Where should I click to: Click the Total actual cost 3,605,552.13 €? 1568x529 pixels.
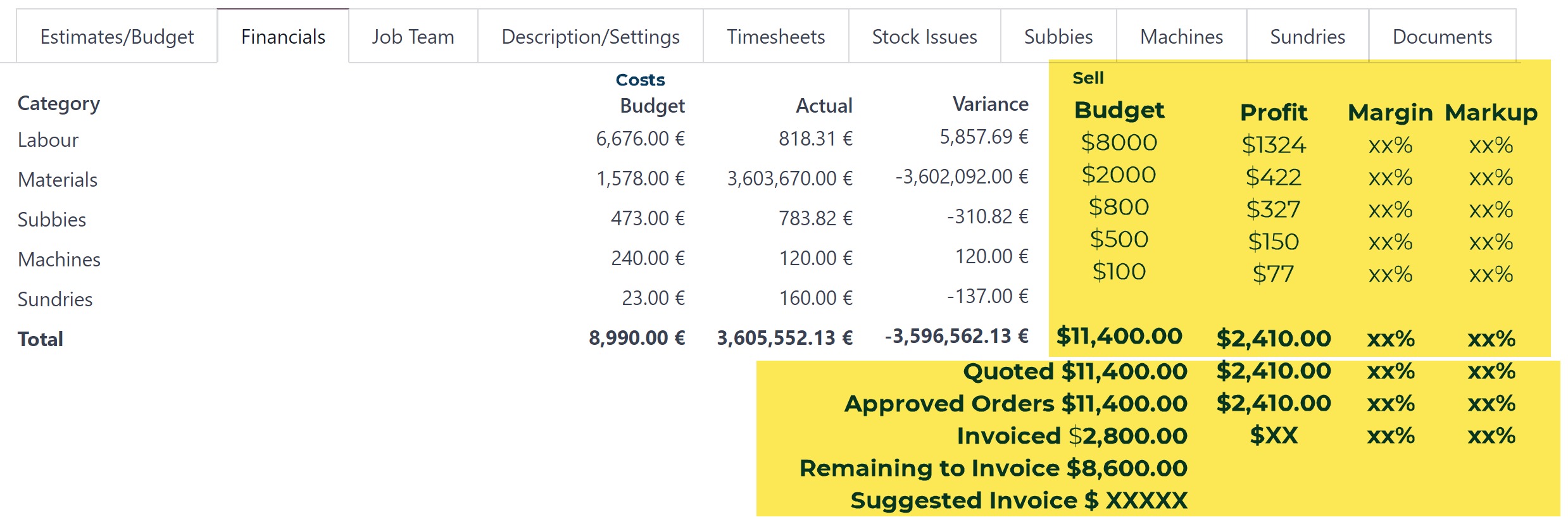coord(784,338)
